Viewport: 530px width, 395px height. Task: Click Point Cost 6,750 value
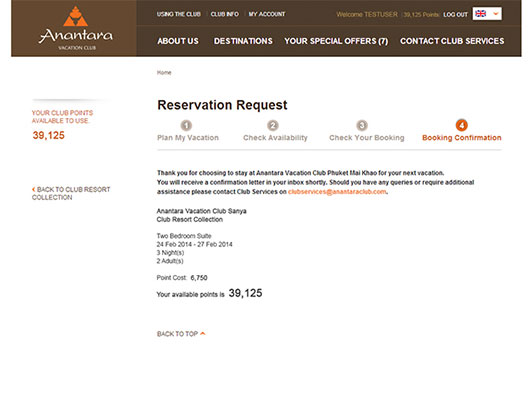tap(199, 278)
